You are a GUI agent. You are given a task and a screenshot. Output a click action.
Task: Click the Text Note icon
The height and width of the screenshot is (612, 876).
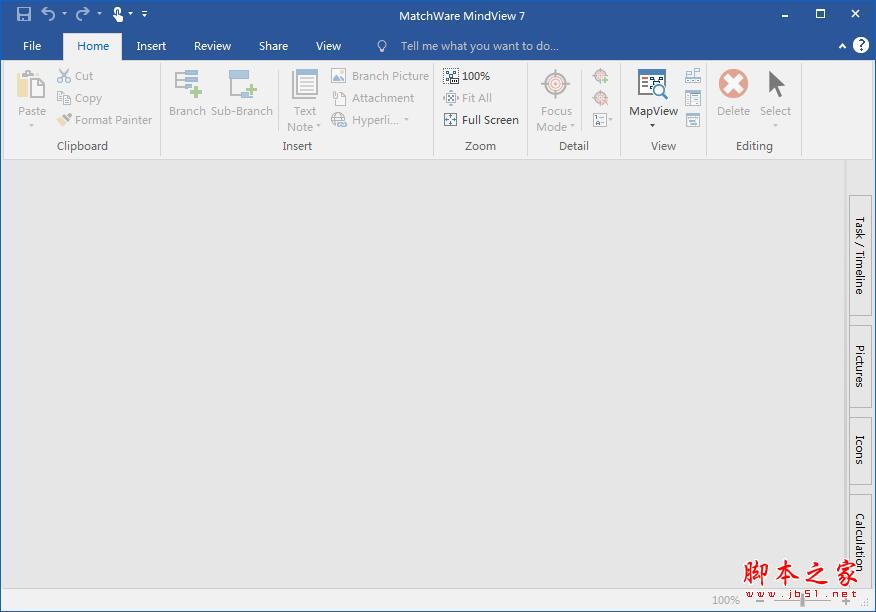(304, 84)
